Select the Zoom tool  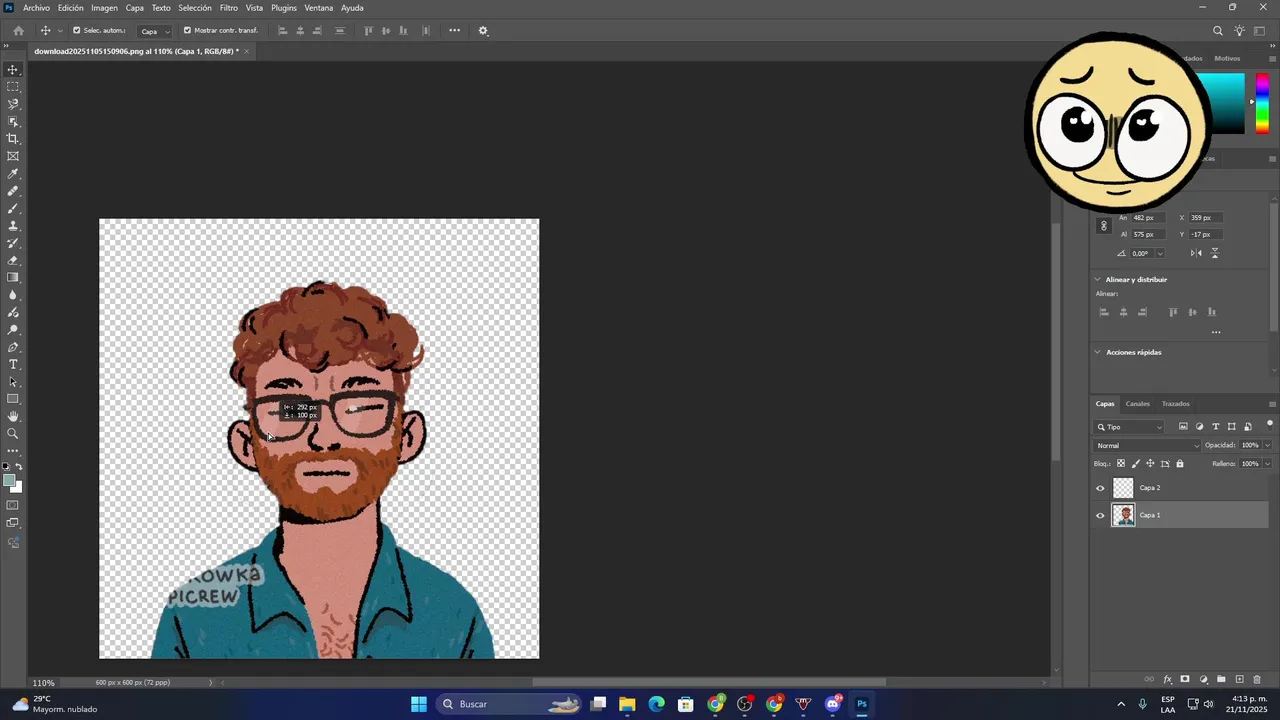(13, 433)
